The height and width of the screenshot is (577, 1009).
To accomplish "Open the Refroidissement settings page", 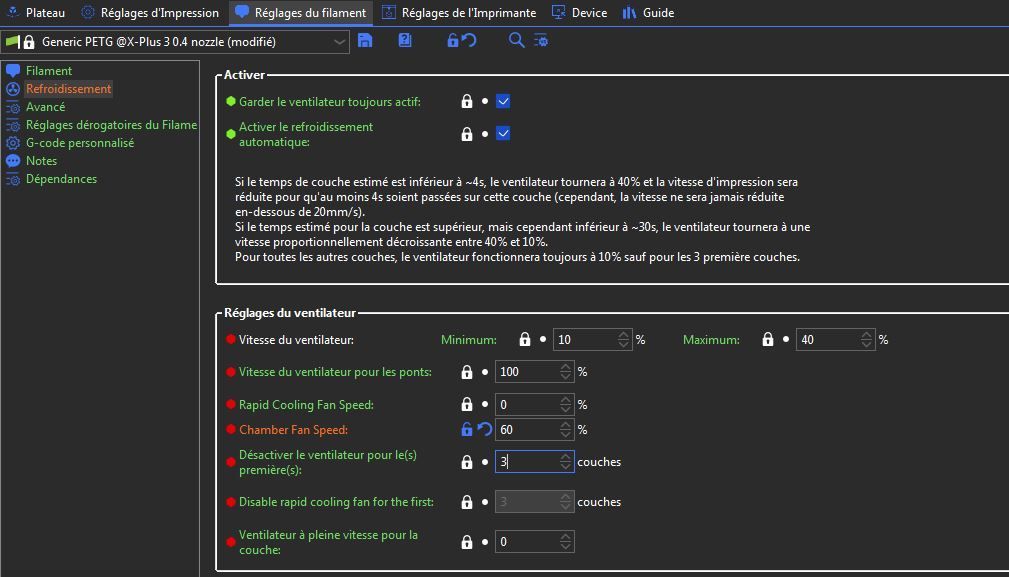I will [68, 89].
